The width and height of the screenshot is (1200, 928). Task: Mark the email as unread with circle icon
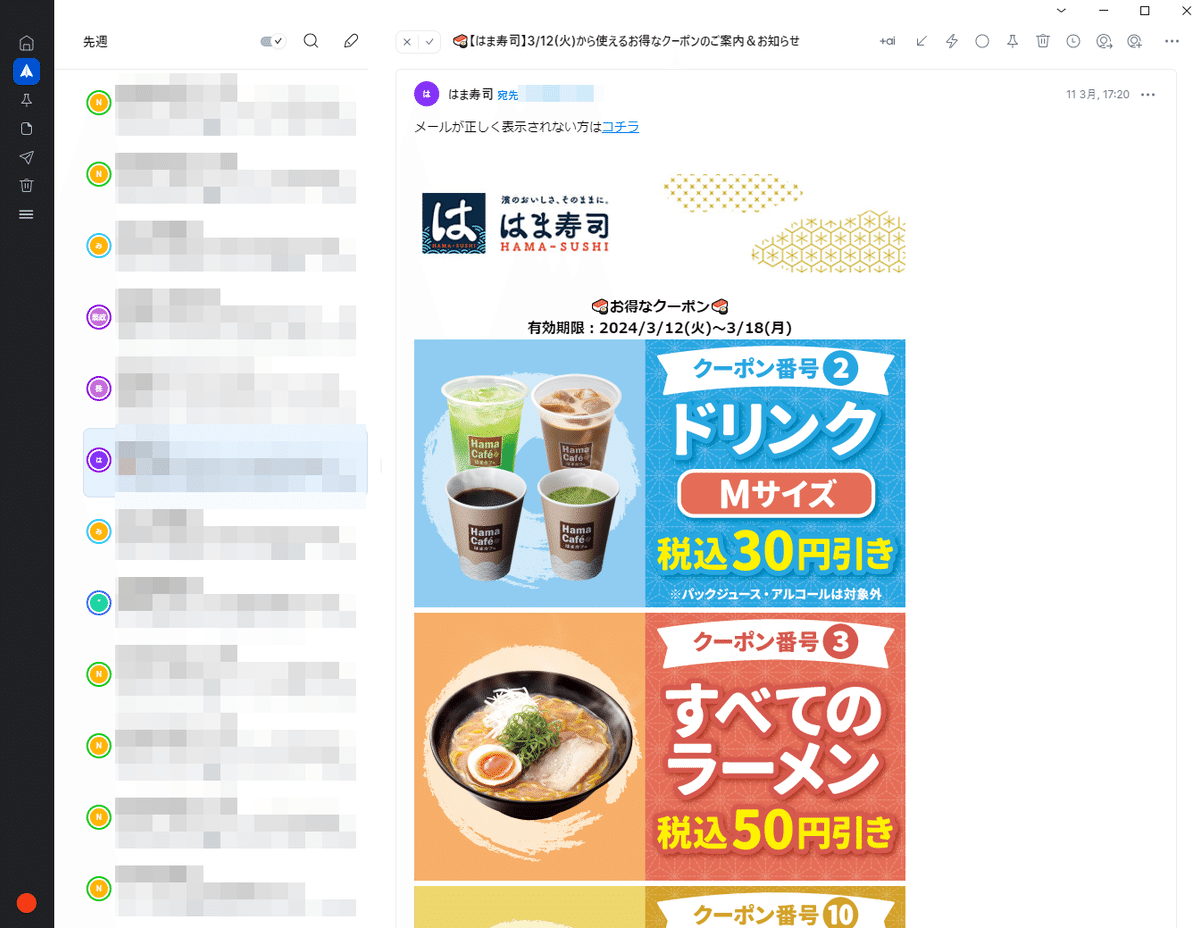click(x=982, y=41)
